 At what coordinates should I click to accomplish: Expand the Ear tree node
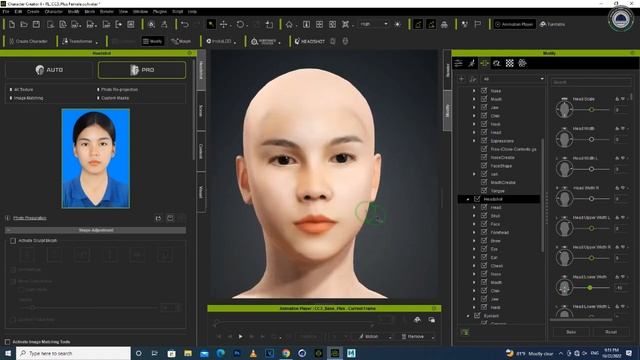tap(474, 257)
